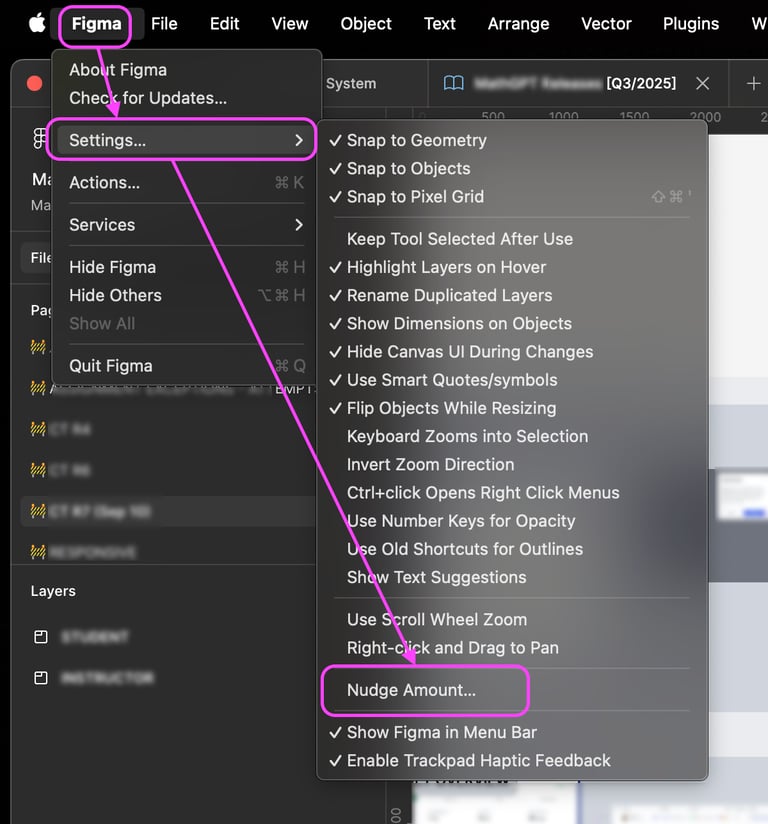Image resolution: width=768 pixels, height=824 pixels.
Task: Open the File menu
Action: click(x=164, y=24)
